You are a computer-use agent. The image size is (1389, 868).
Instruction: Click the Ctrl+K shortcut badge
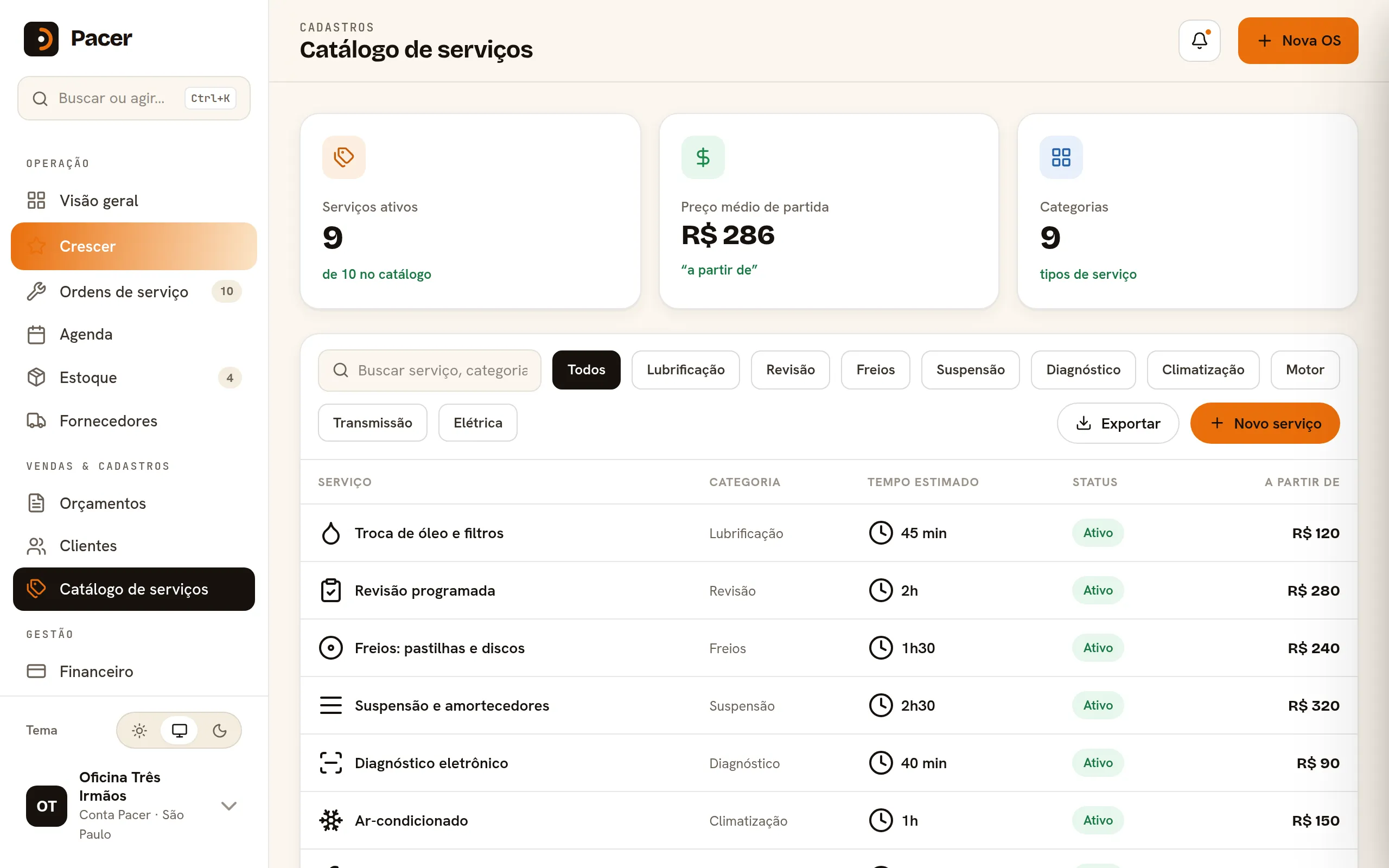point(210,98)
